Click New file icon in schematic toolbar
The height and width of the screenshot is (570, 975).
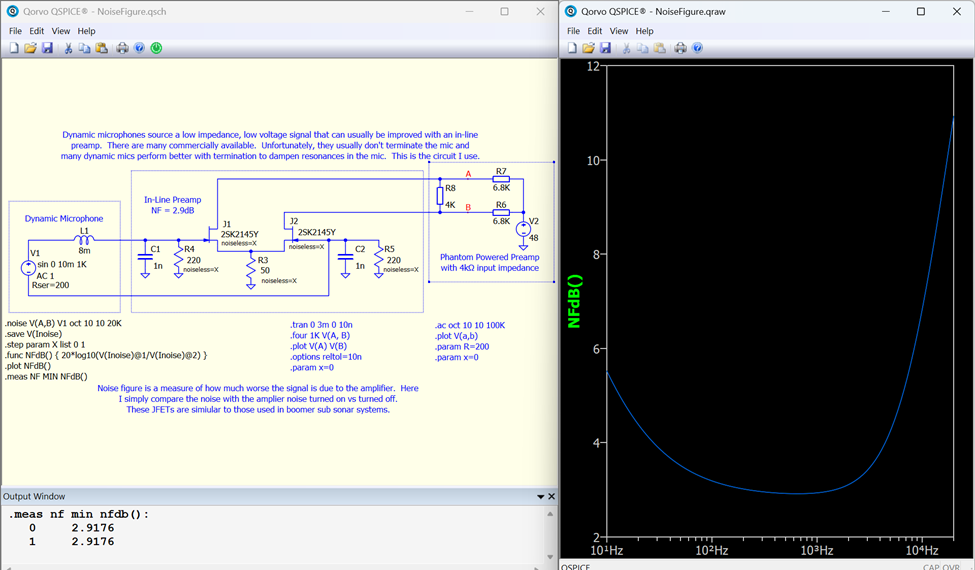tap(14, 48)
